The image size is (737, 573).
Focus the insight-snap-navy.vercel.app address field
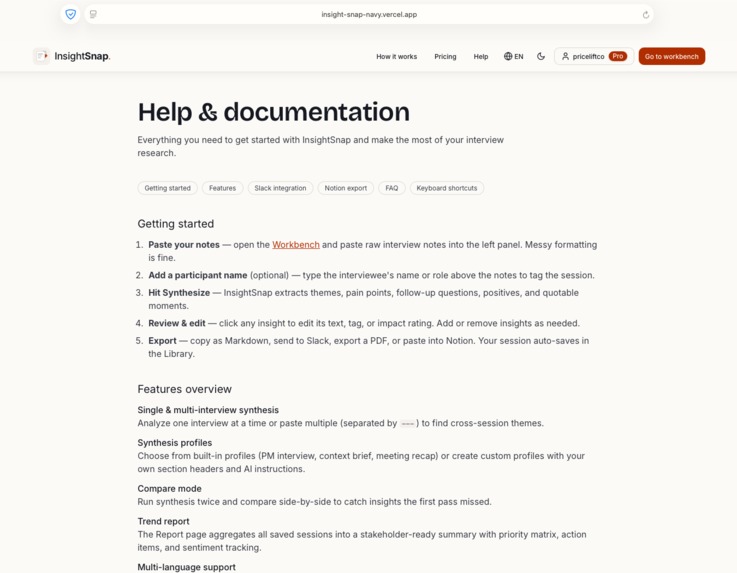(369, 14)
